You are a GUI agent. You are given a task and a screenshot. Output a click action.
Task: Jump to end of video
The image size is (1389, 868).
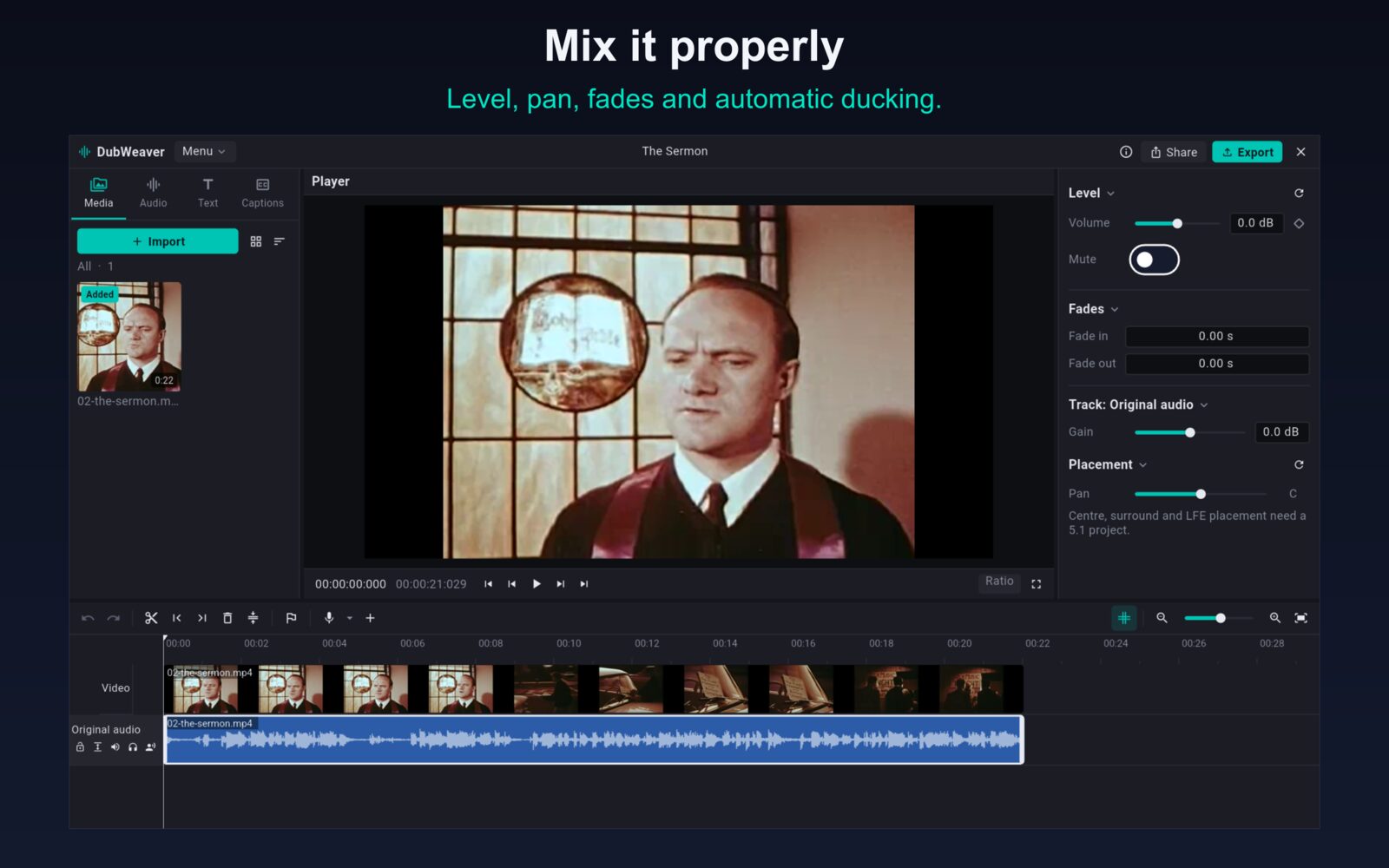coord(583,584)
